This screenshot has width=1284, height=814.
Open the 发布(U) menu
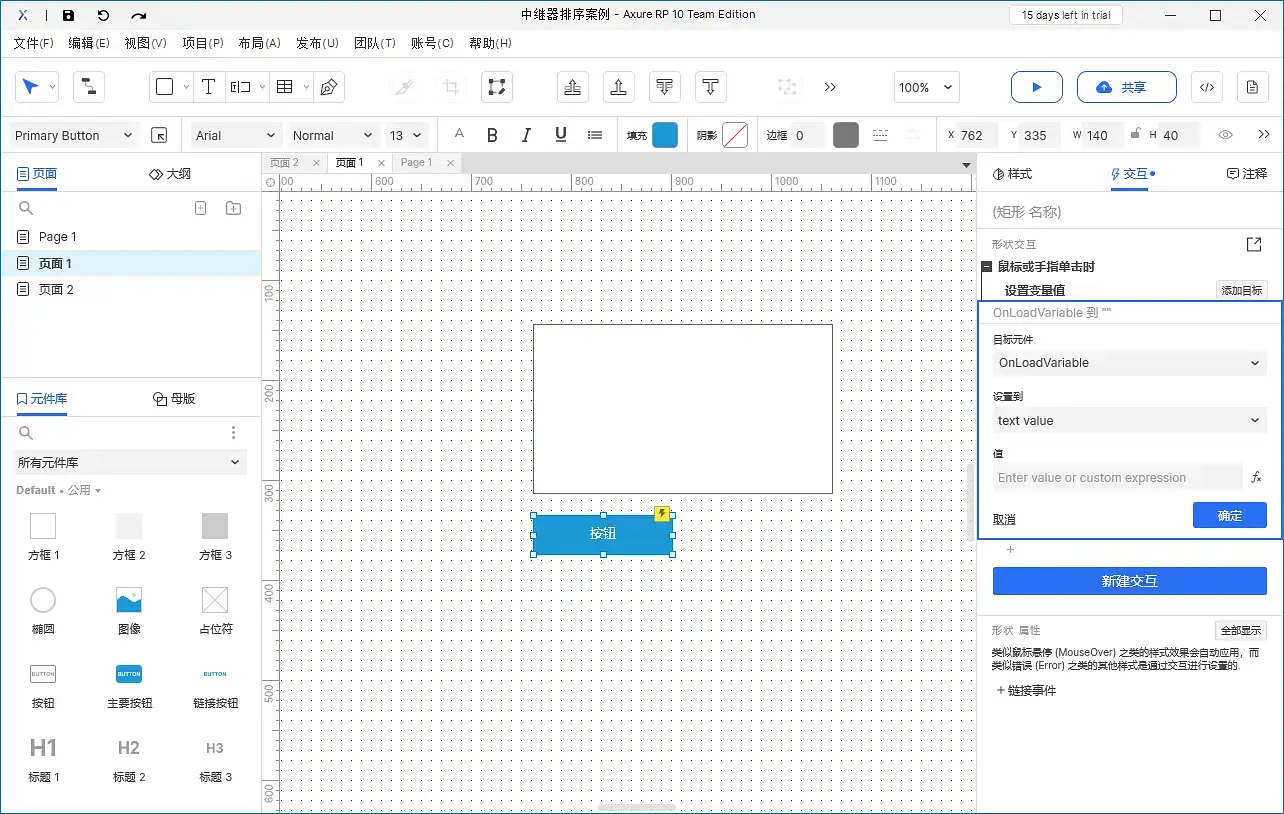click(x=317, y=43)
